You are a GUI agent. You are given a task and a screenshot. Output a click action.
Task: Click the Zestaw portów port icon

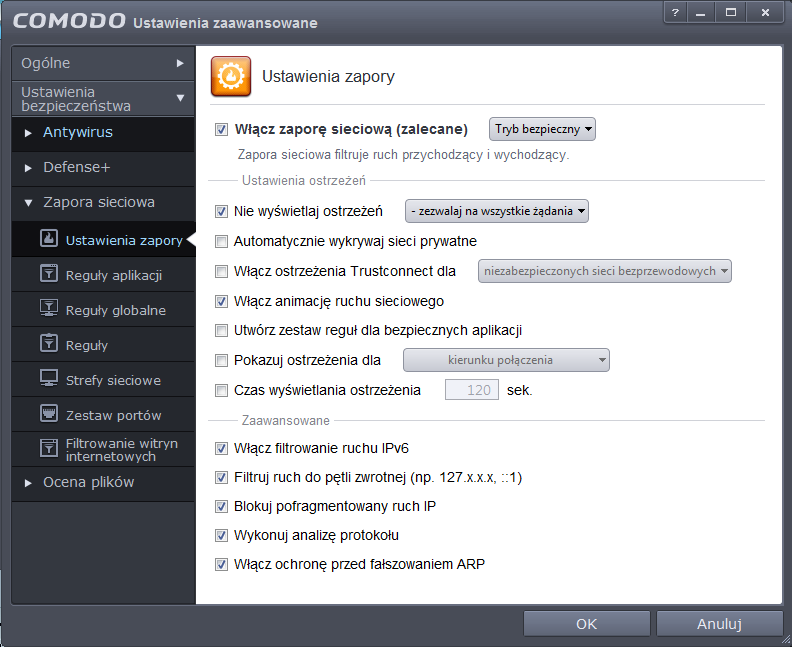pyautogui.click(x=49, y=413)
